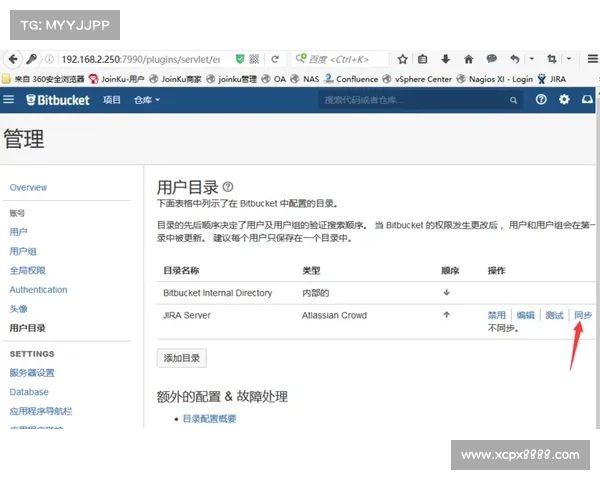Click the undo arrow toolbar icon
The height and width of the screenshot is (480, 600).
(x=515, y=59)
